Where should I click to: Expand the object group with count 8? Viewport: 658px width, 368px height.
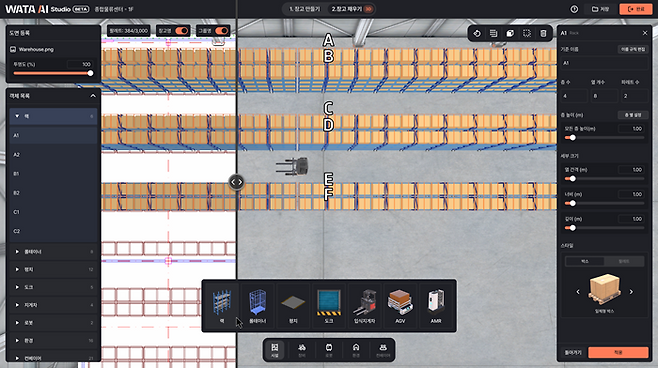pos(17,252)
